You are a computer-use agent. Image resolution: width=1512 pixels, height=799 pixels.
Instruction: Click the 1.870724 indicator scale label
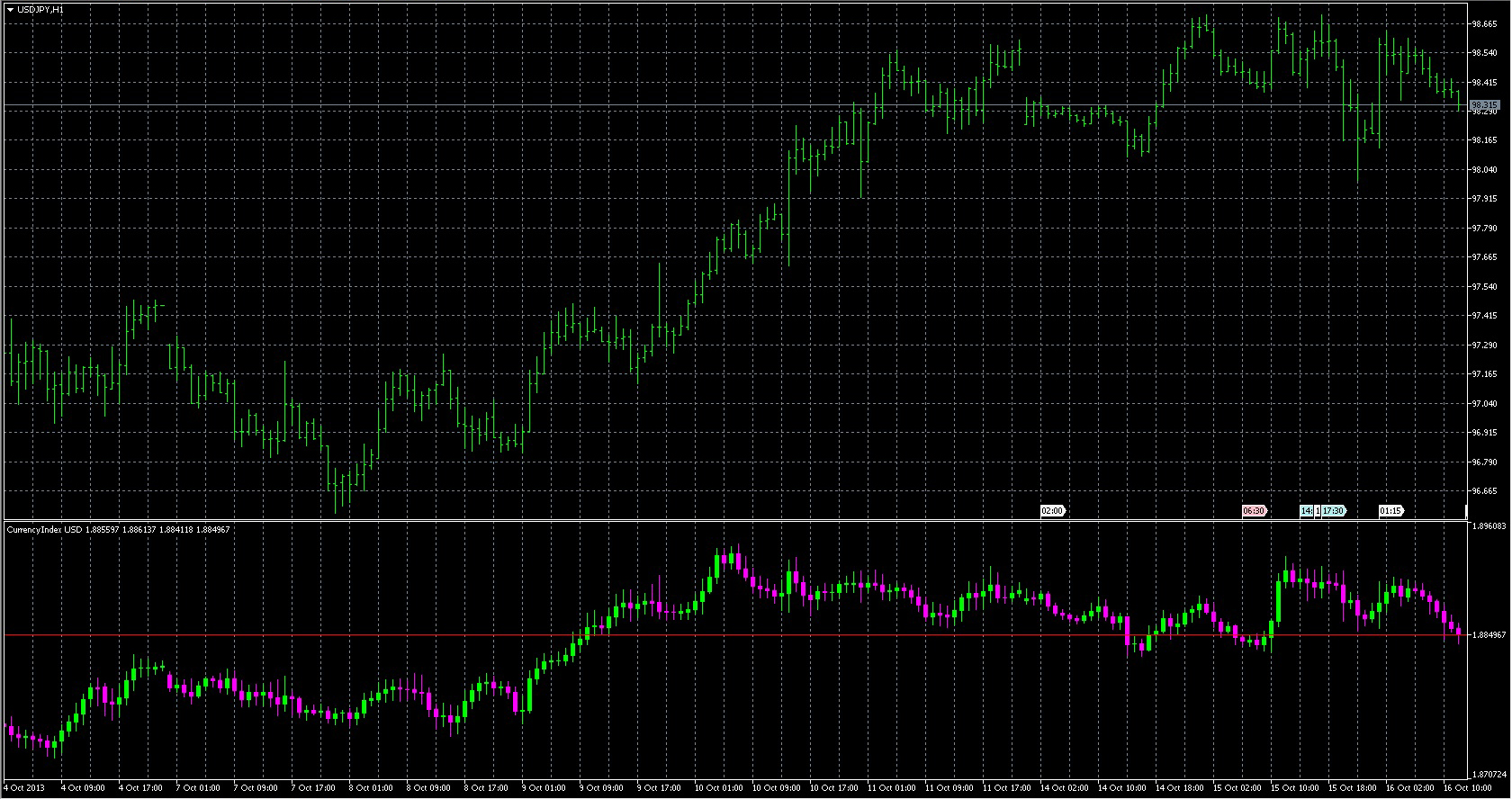(x=1488, y=774)
